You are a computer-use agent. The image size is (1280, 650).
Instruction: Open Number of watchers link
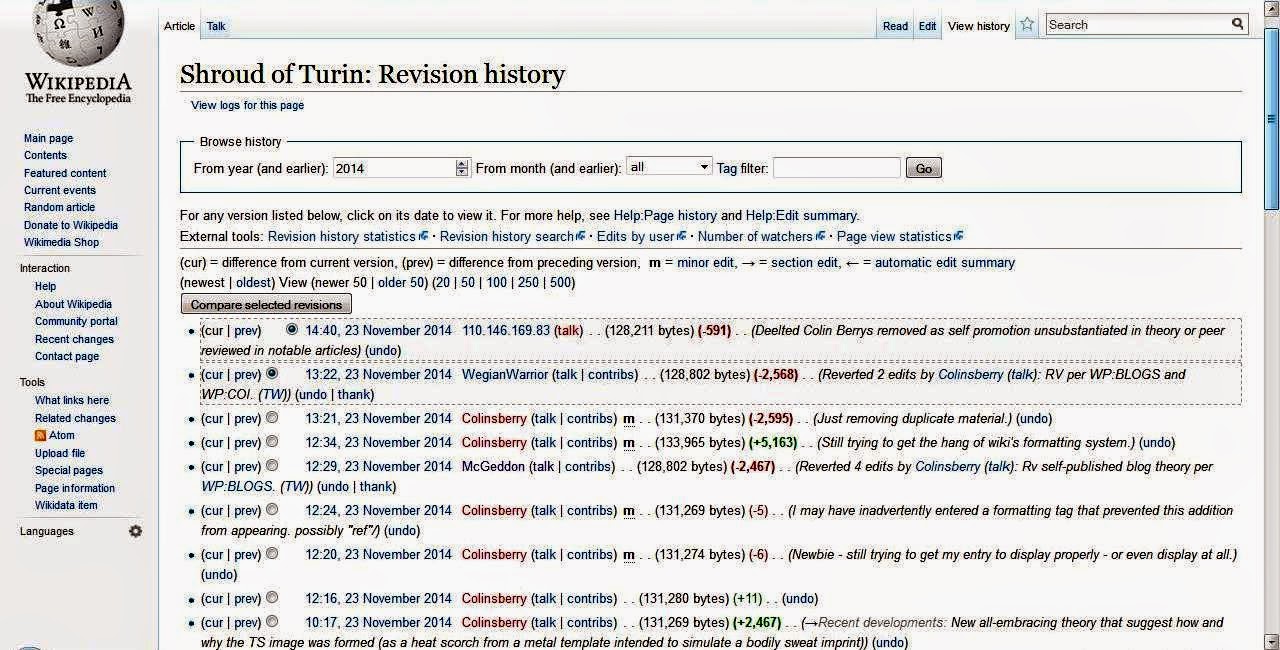(x=755, y=237)
